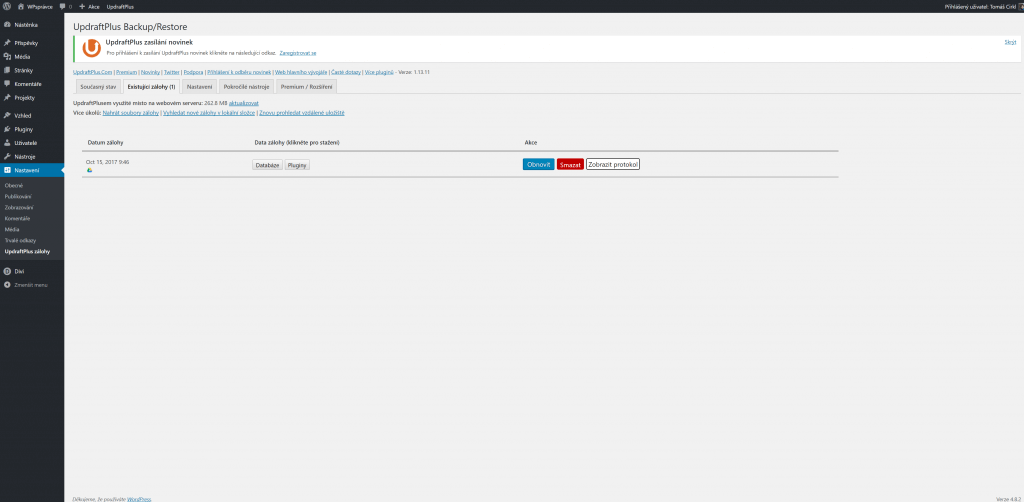Open Nástroje wrench icon in sidebar
This screenshot has height=502, width=1024.
7,157
